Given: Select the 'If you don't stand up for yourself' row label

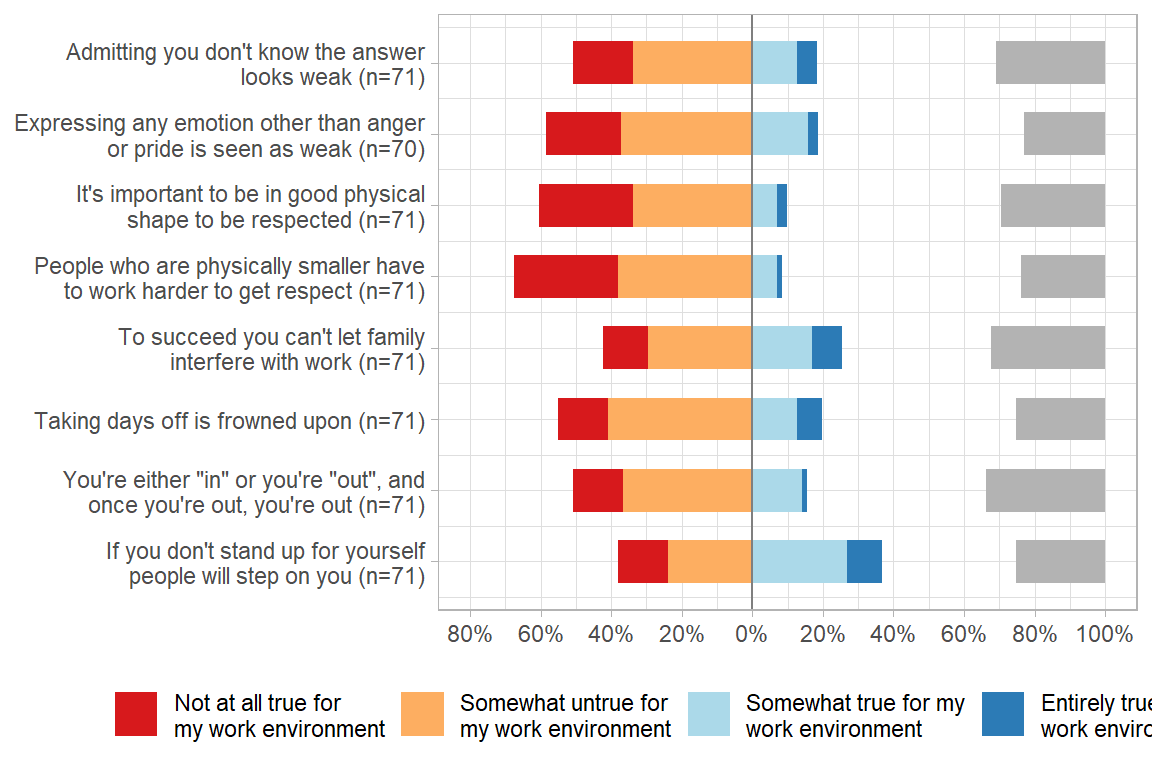Looking at the screenshot, I should pos(266,563).
